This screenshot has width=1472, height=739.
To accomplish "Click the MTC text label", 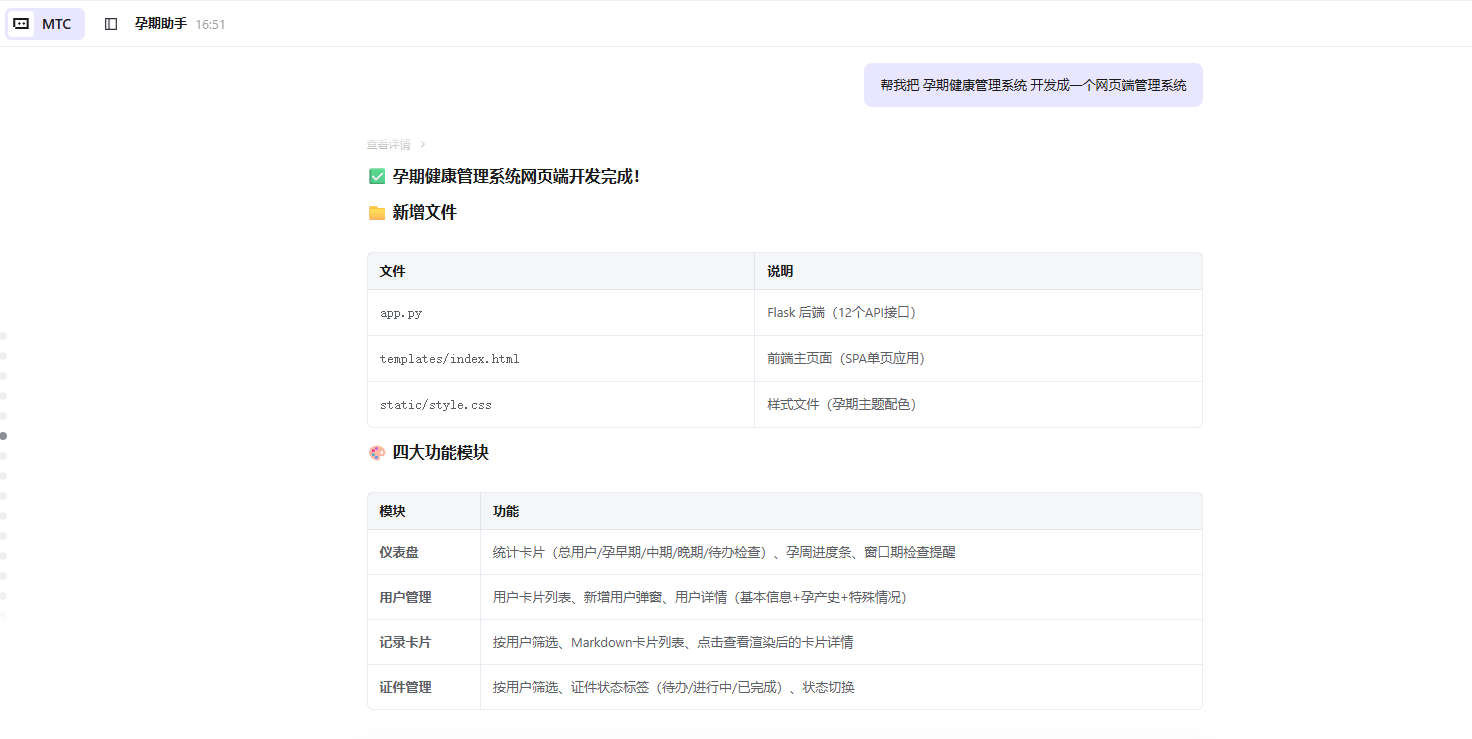I will pyautogui.click(x=57, y=24).
